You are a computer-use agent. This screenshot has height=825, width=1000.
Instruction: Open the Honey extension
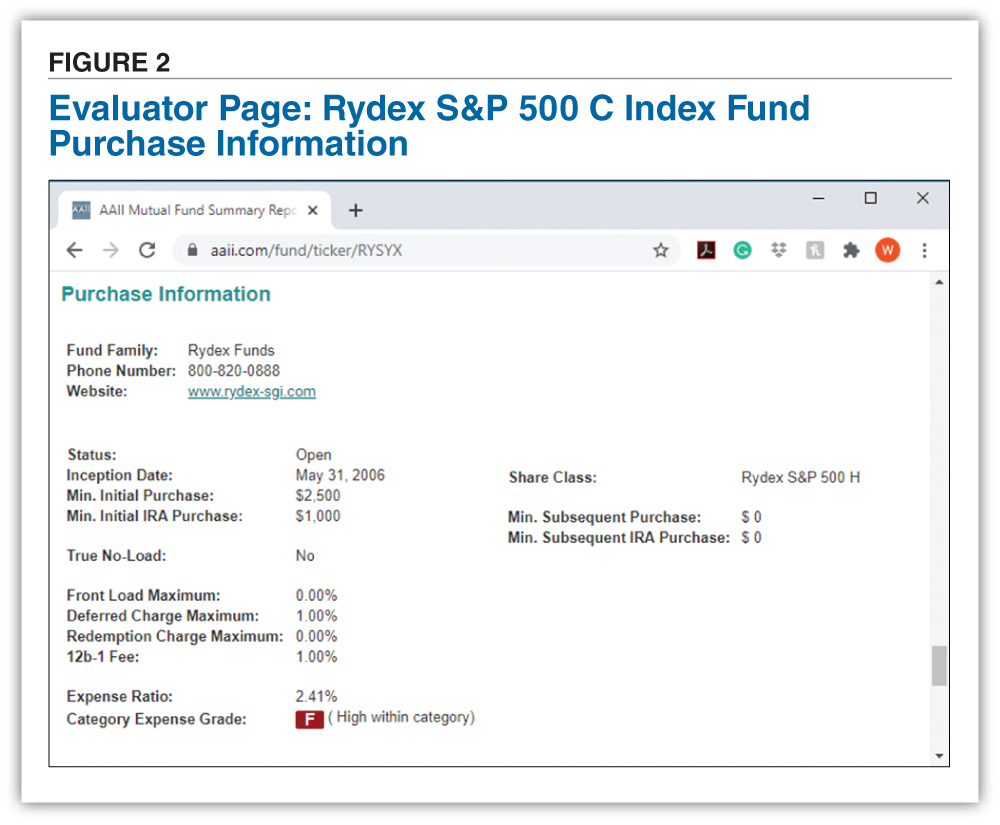[x=814, y=250]
